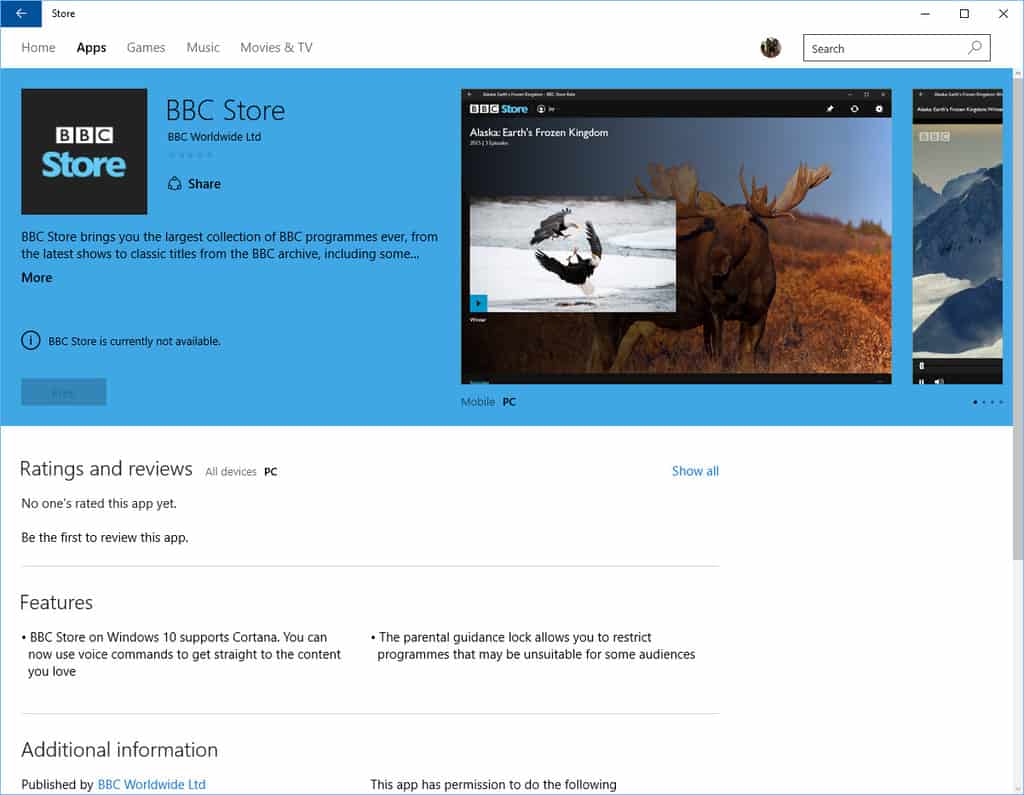Image resolution: width=1024 pixels, height=795 pixels.
Task: Switch to the Games tab
Action: [146, 48]
